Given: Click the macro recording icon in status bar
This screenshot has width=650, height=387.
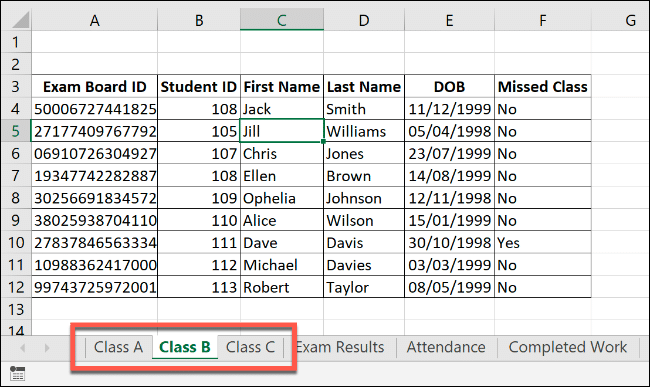Looking at the screenshot, I should (17, 373).
